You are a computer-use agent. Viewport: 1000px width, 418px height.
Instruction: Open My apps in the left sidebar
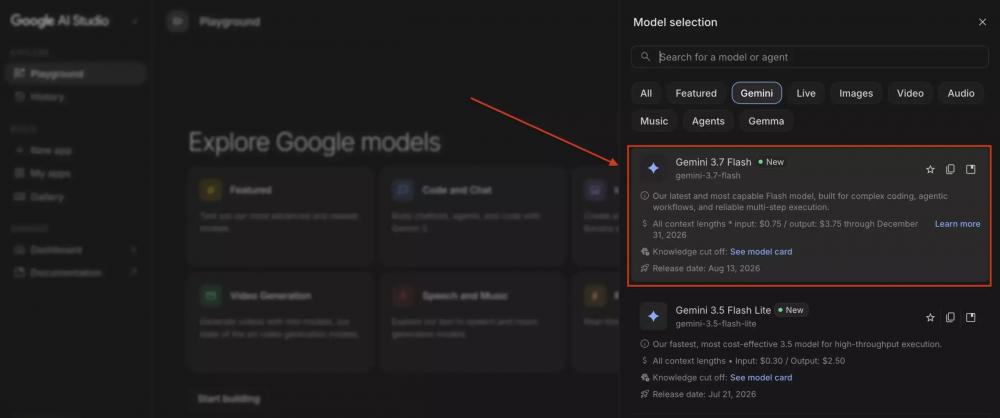pyautogui.click(x=75, y=174)
